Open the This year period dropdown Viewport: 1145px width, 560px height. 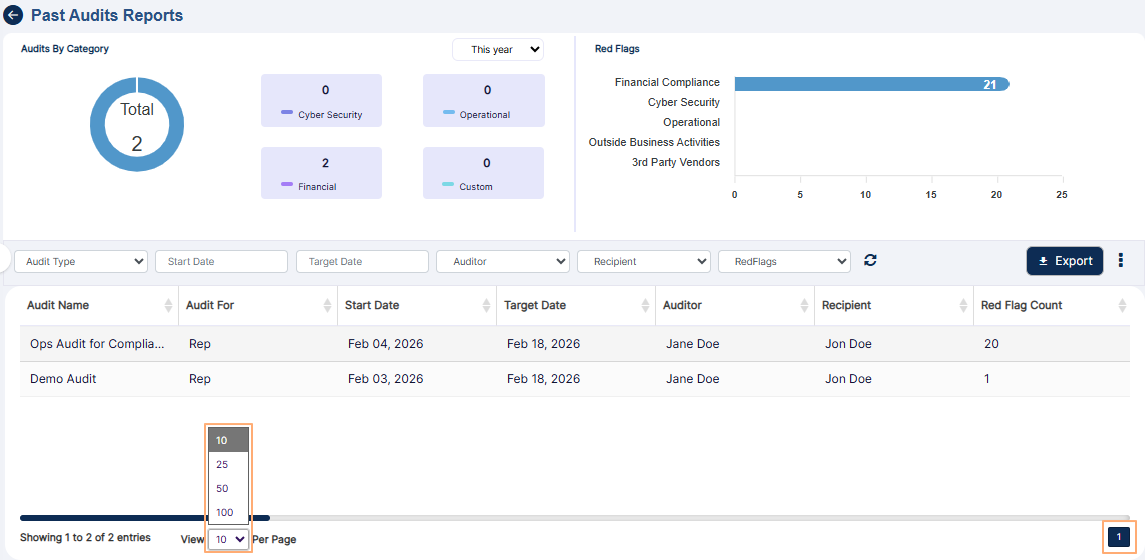pyautogui.click(x=498, y=50)
